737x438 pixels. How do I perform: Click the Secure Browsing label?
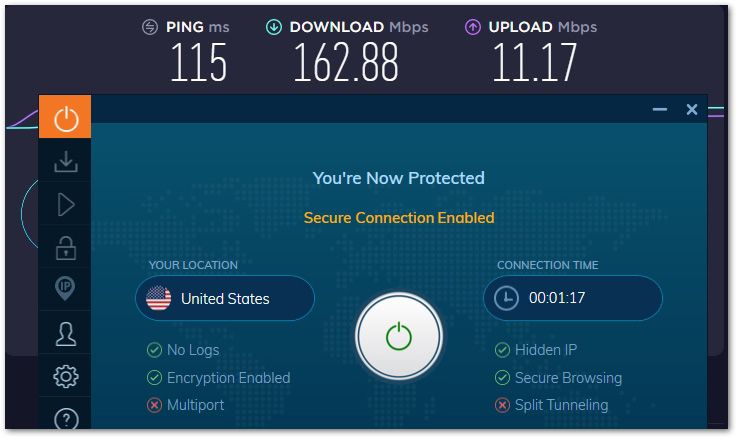(x=568, y=378)
